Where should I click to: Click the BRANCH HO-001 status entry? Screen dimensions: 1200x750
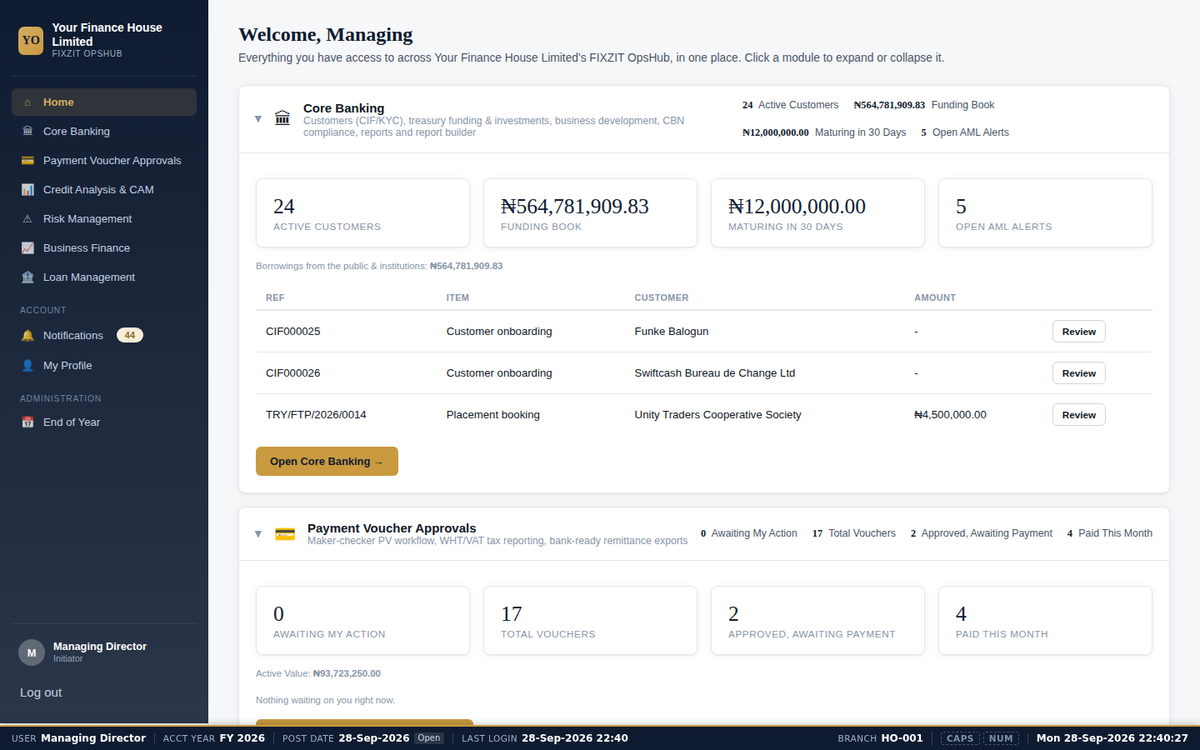click(x=880, y=739)
